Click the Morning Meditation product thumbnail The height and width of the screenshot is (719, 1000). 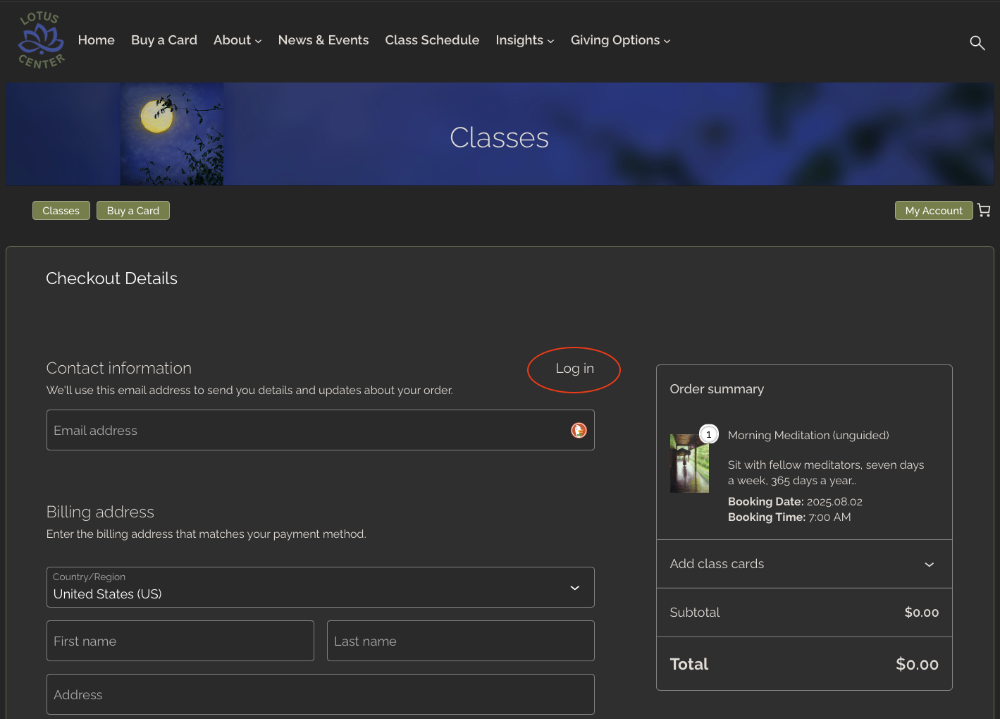point(689,463)
